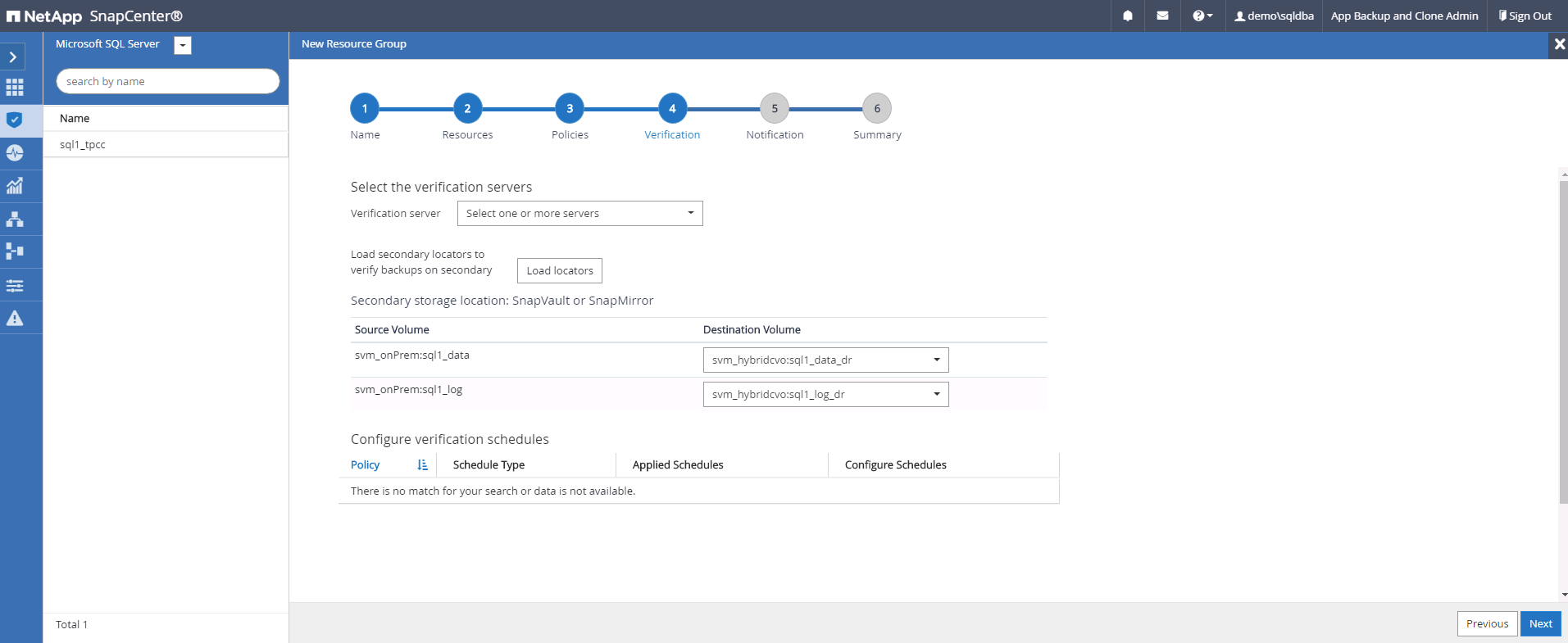Select step 4 Verification
The image size is (1568, 643).
tap(672, 108)
